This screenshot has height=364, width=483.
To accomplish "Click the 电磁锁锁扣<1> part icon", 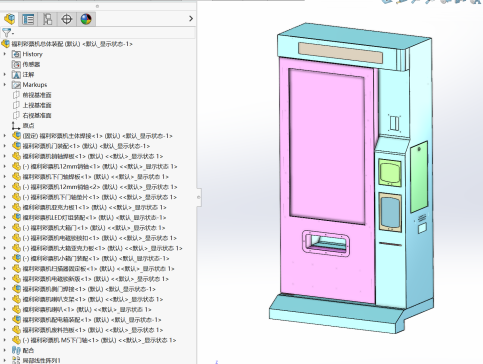I will pos(16,238).
